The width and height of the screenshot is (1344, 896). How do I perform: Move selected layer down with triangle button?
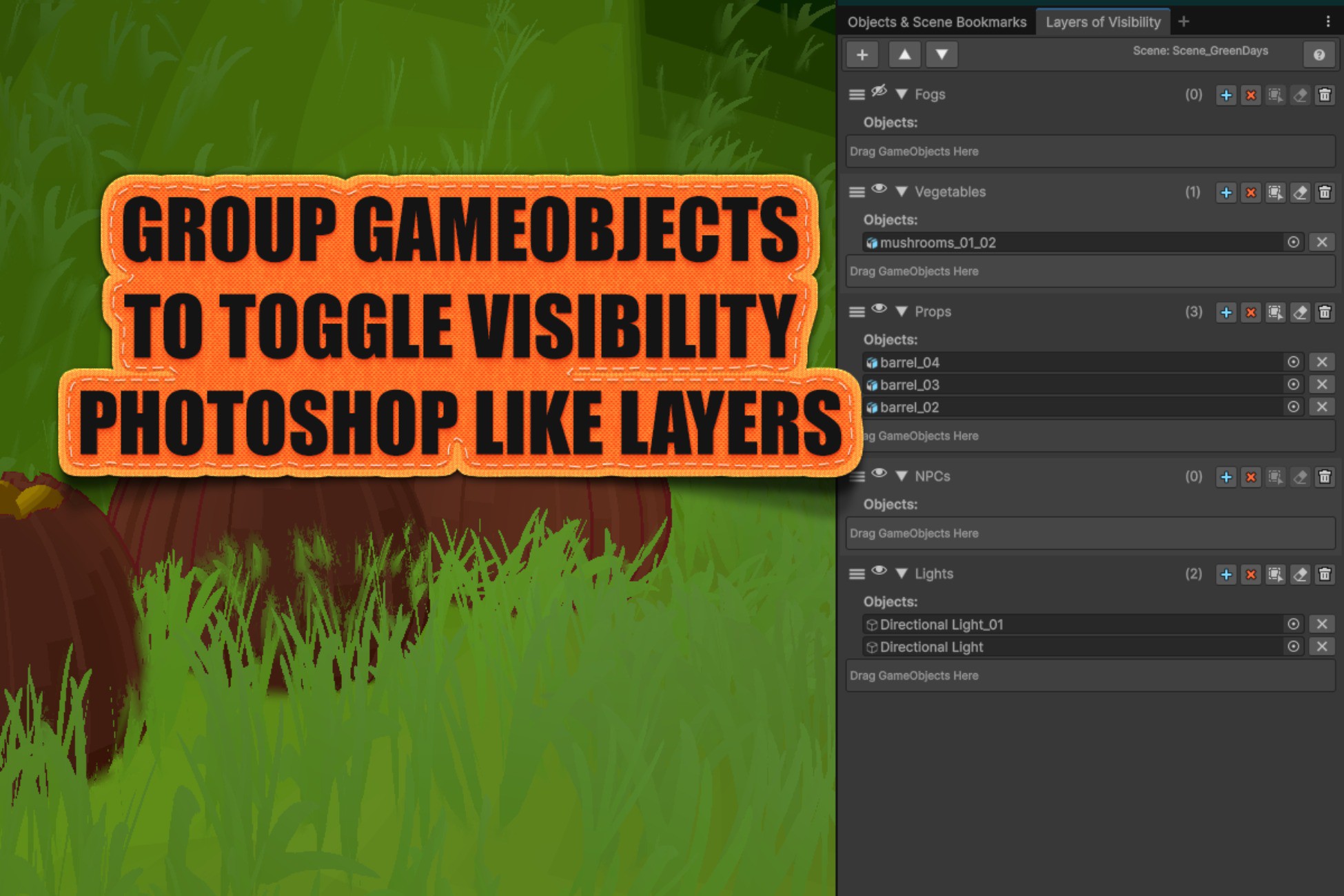click(x=941, y=54)
